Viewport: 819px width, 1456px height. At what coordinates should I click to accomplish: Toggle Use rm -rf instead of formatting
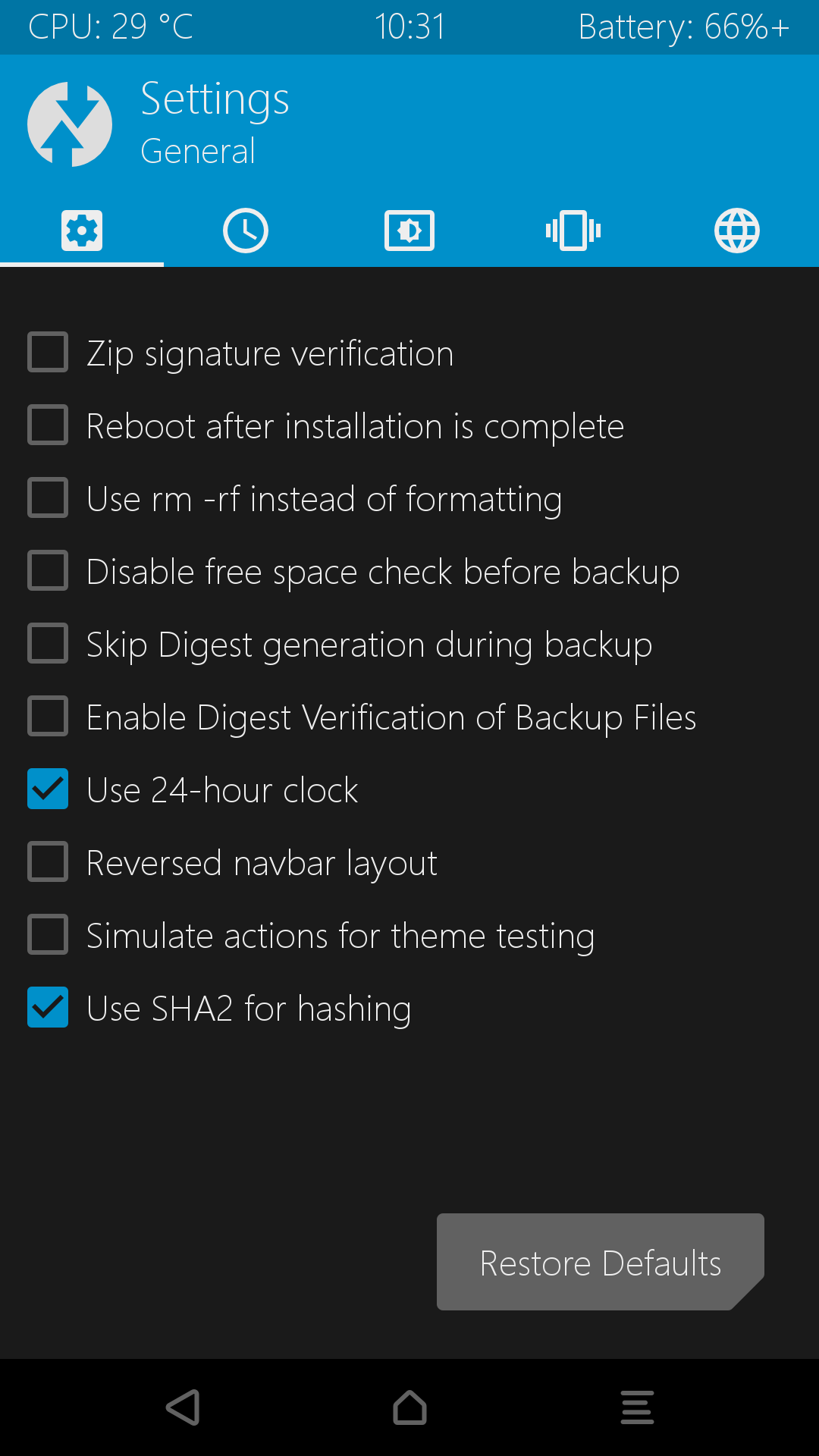click(48, 498)
